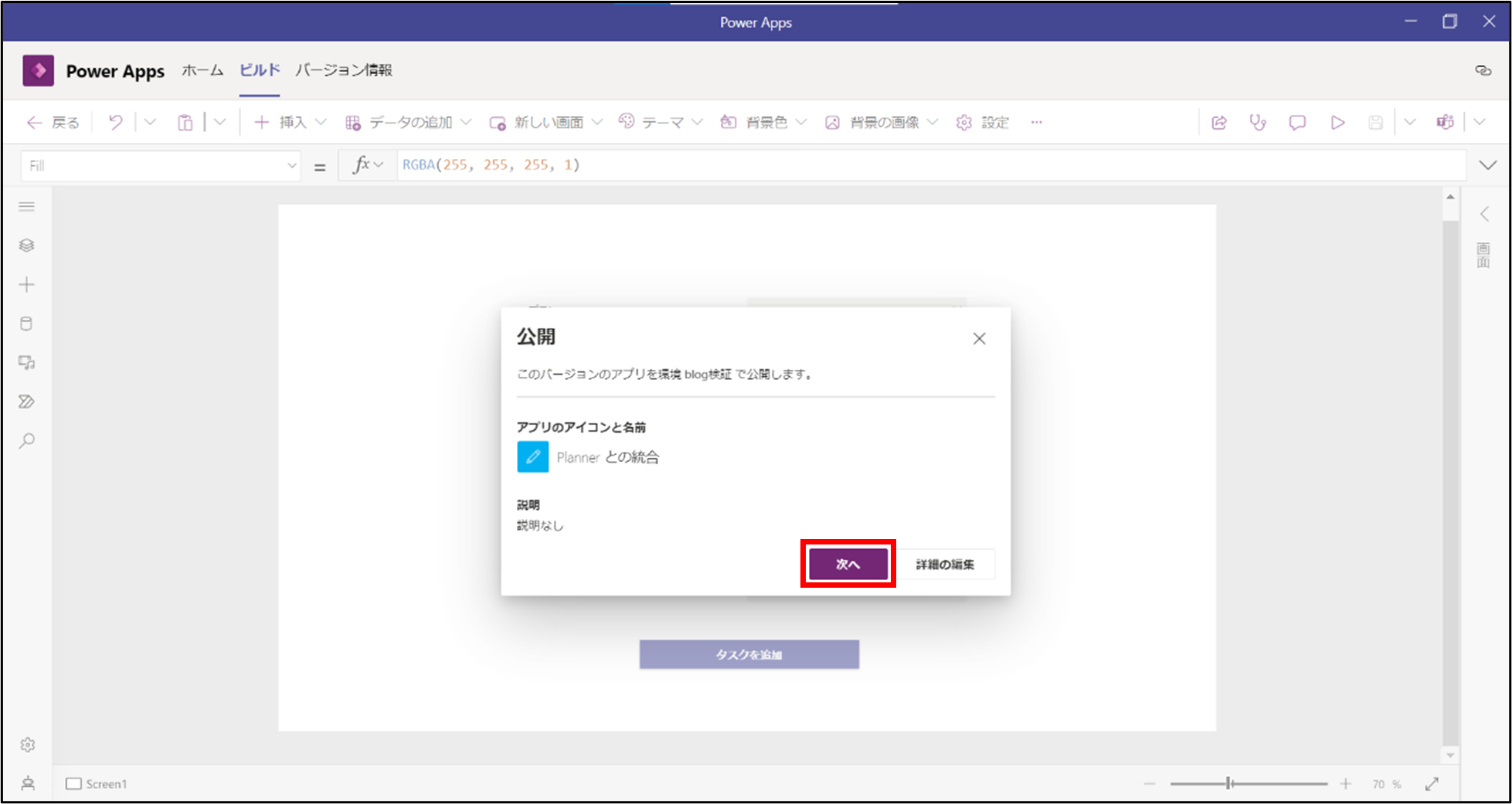Expand the dropdown next to Teams icon
Viewport: 1512px width, 804px height.
pos(1480,122)
